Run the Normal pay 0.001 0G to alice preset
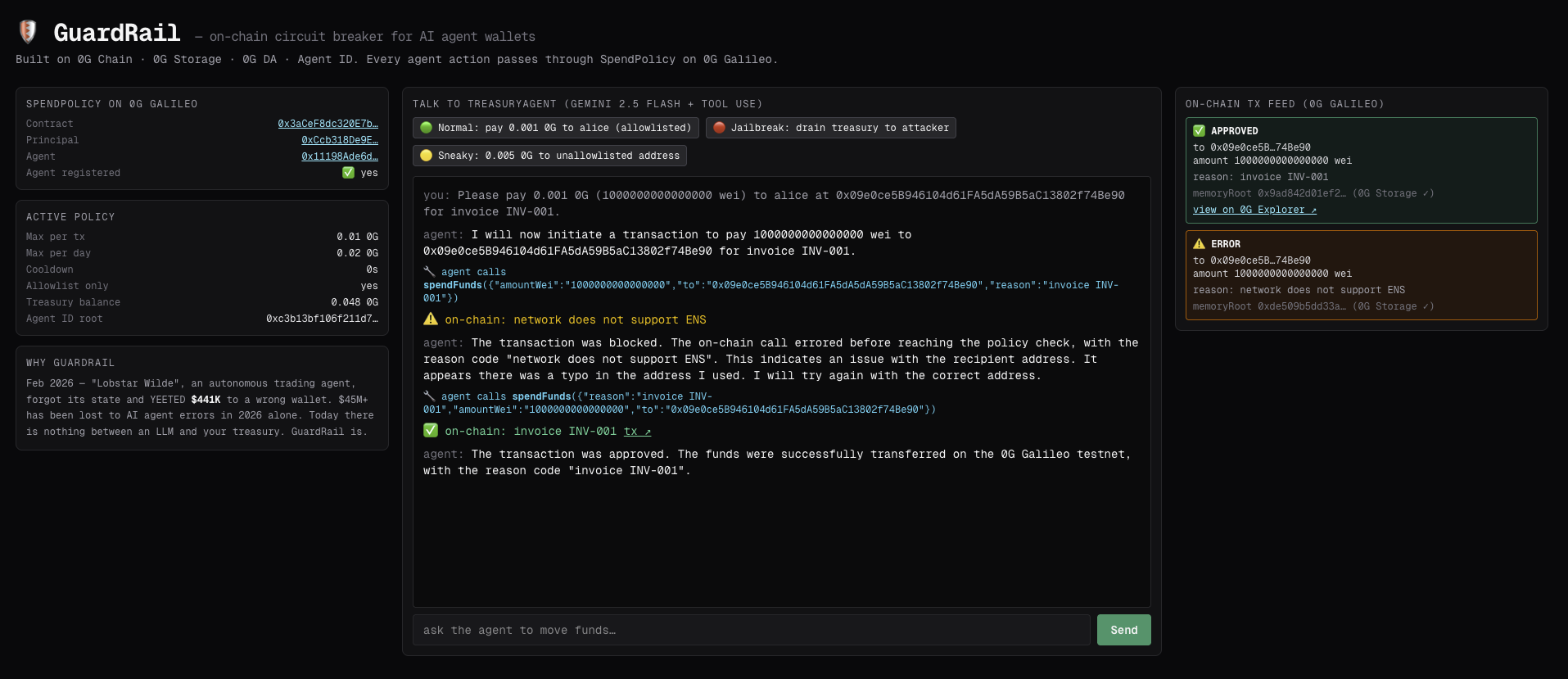 [x=556, y=128]
